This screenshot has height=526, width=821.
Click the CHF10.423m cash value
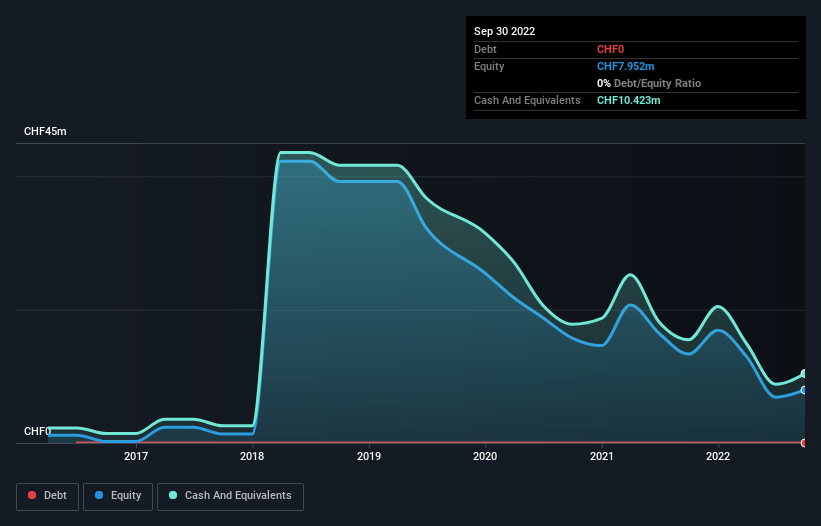628,100
